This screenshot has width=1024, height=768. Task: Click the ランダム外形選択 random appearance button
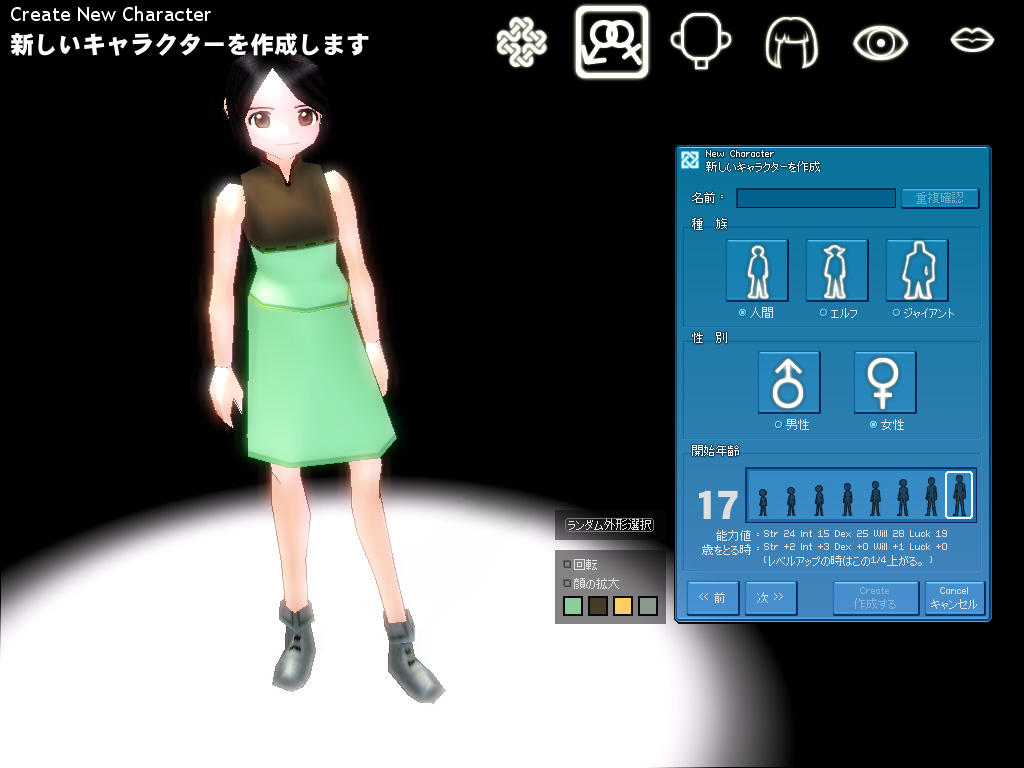point(609,525)
